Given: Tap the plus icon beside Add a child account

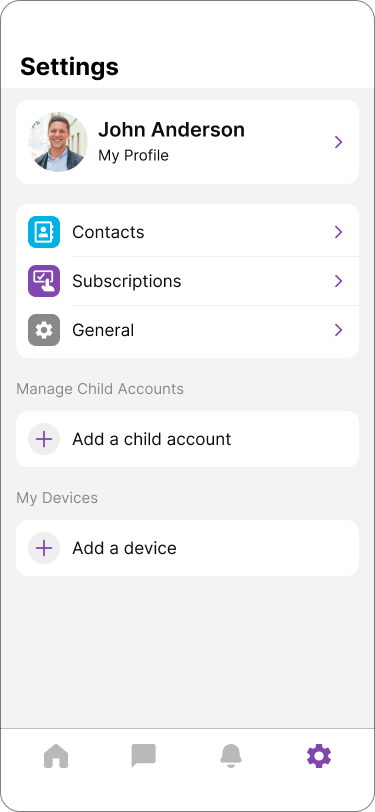Looking at the screenshot, I should click(44, 439).
